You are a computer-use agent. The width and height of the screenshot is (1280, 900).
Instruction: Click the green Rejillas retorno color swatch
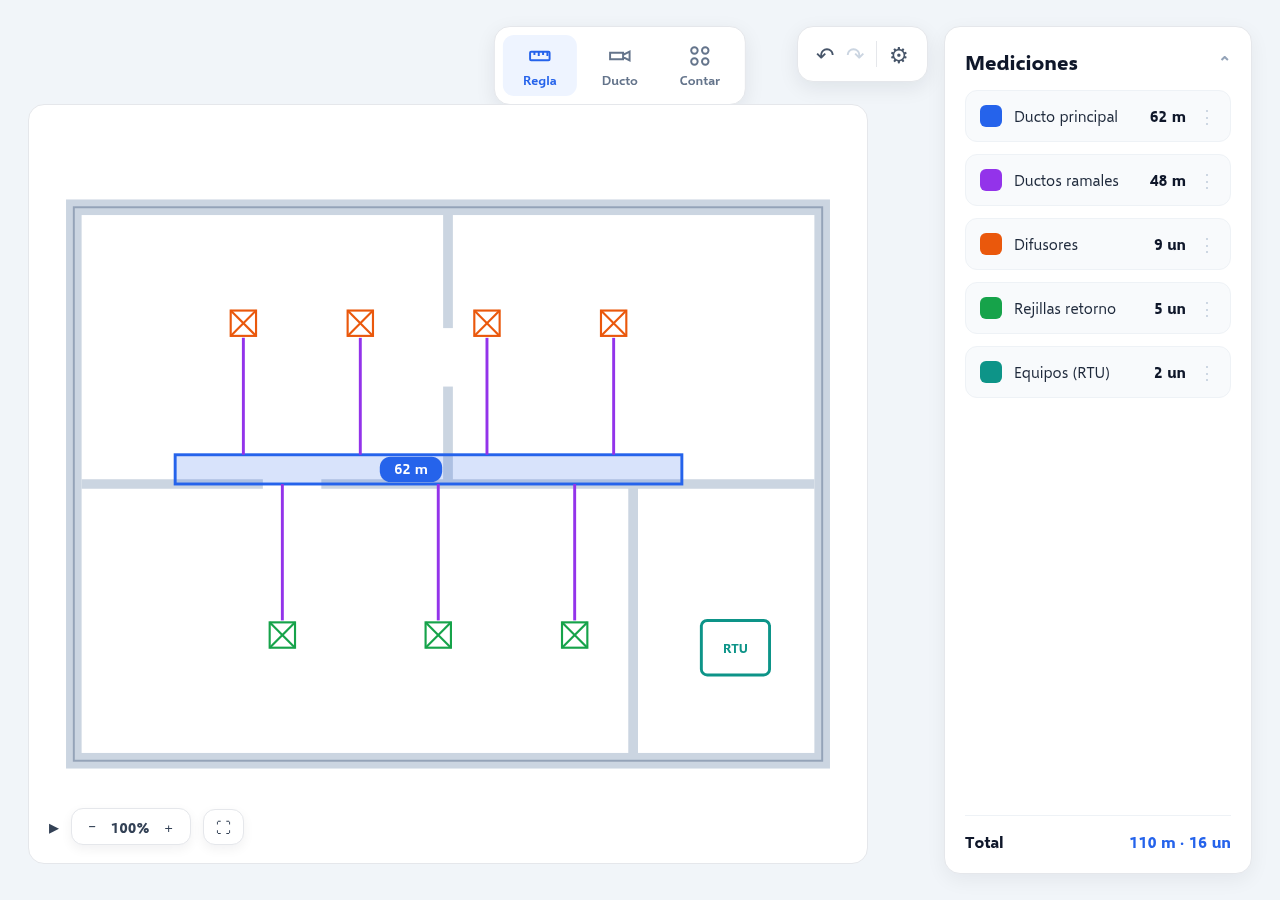[x=991, y=308]
